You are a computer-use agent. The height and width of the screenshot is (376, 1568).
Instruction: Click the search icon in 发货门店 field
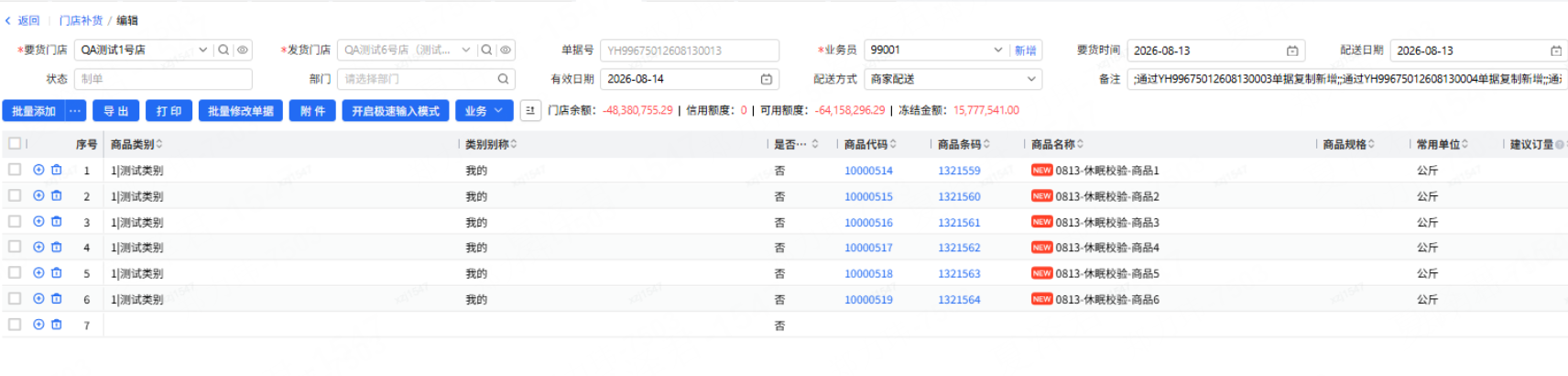(486, 50)
